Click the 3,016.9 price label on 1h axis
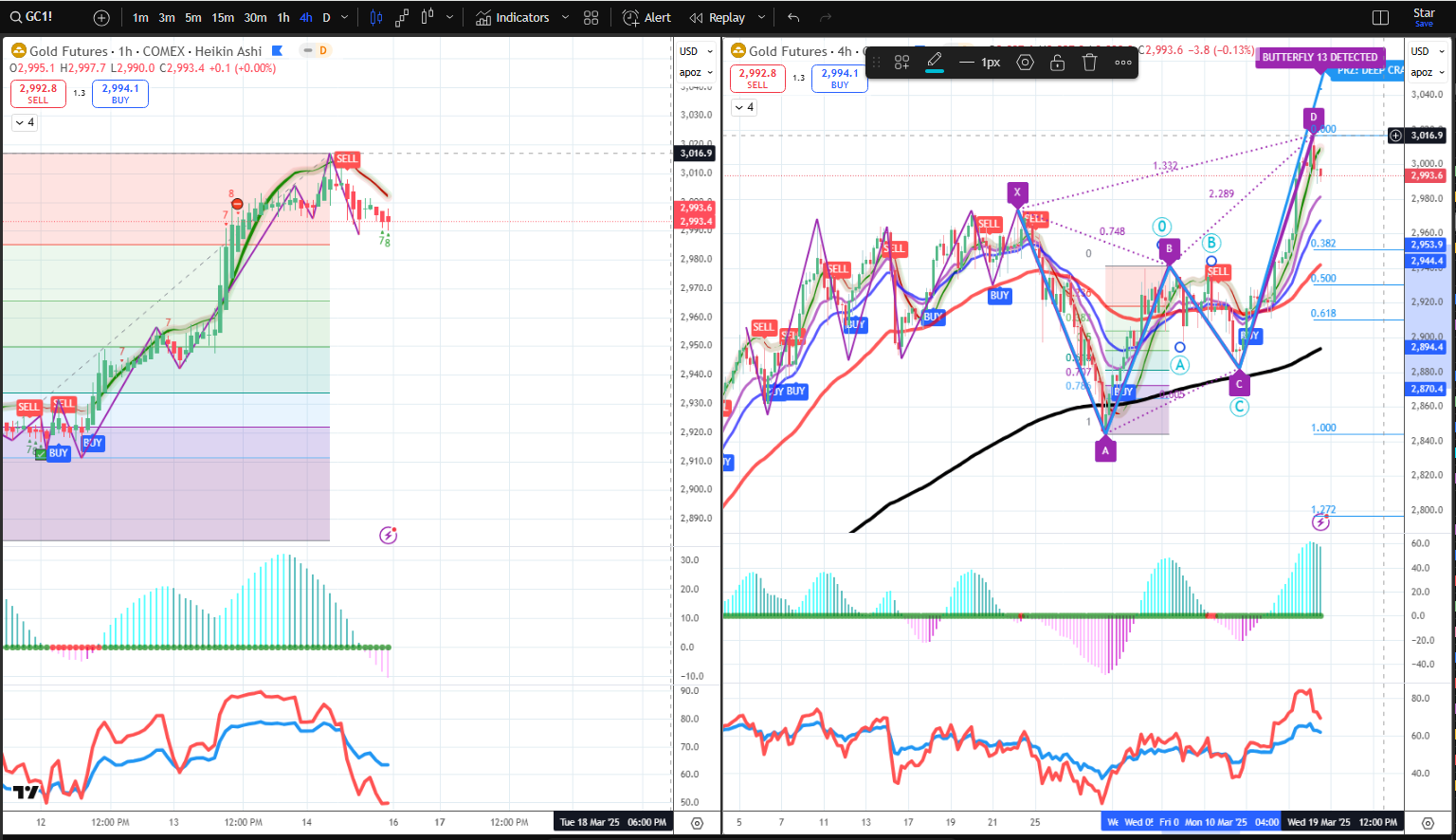Screen dimensions: 1456x840 [x=696, y=153]
